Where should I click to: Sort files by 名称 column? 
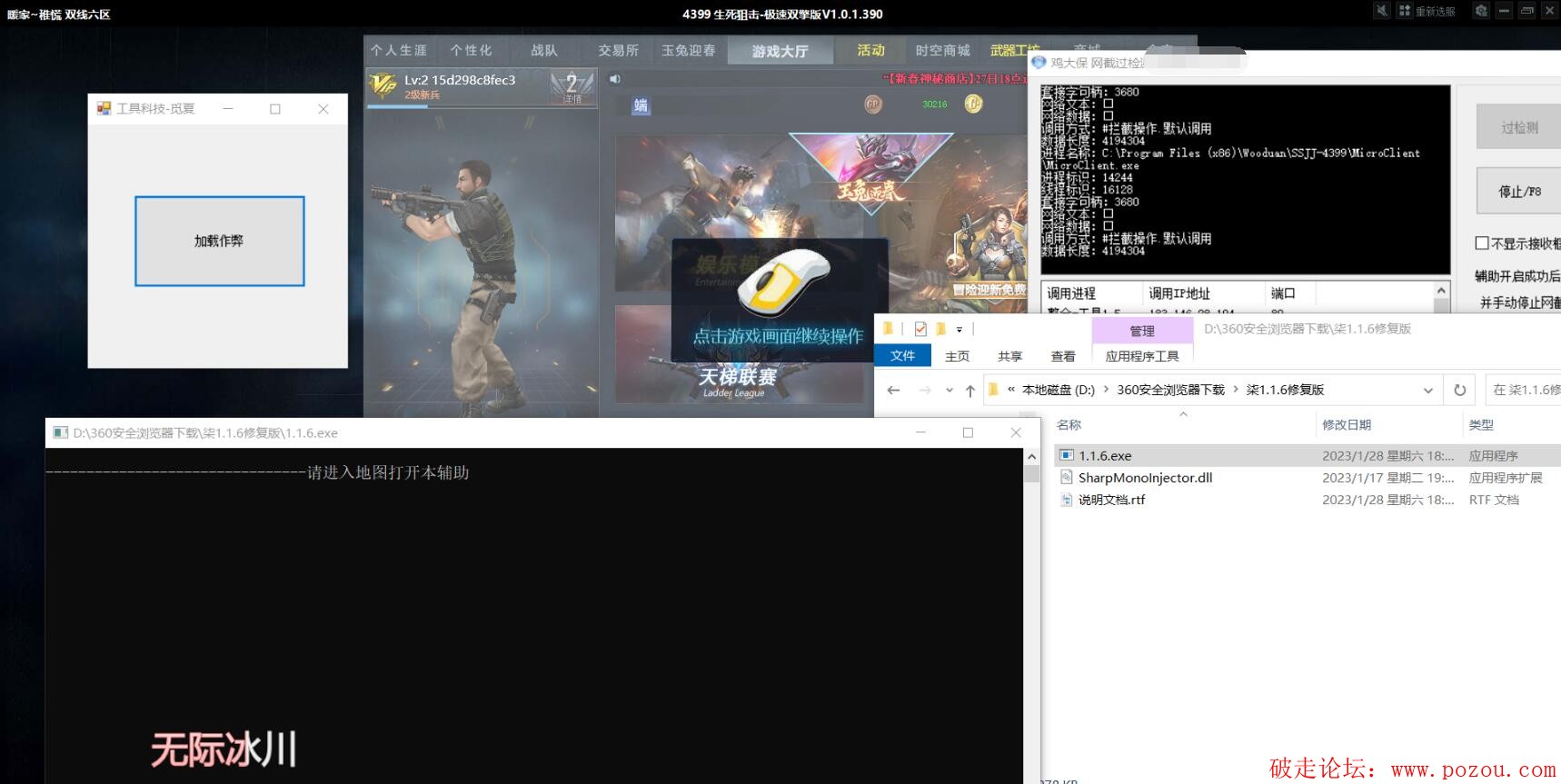coord(1069,424)
